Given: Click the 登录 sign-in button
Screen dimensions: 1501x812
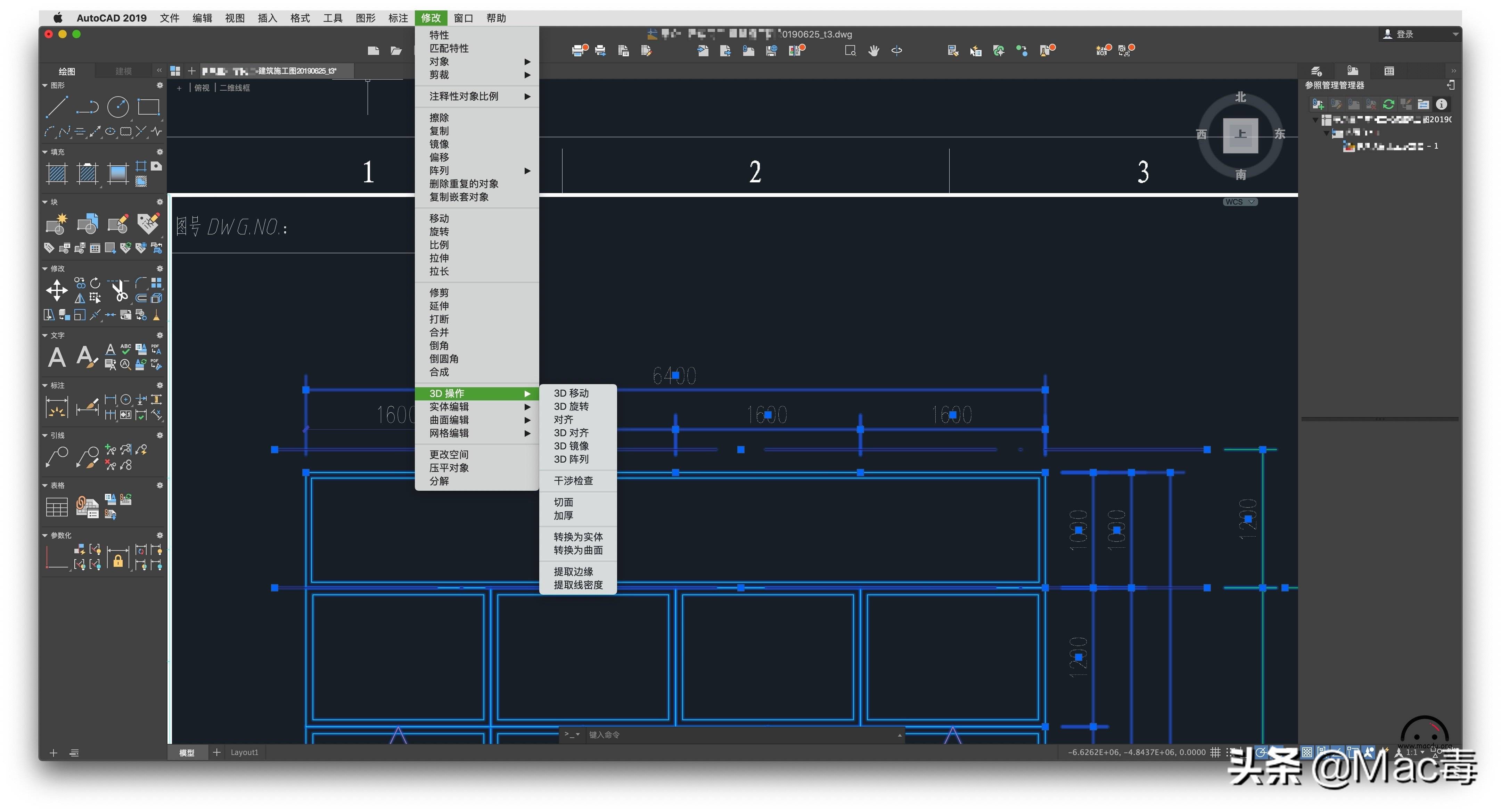Looking at the screenshot, I should tap(1404, 34).
